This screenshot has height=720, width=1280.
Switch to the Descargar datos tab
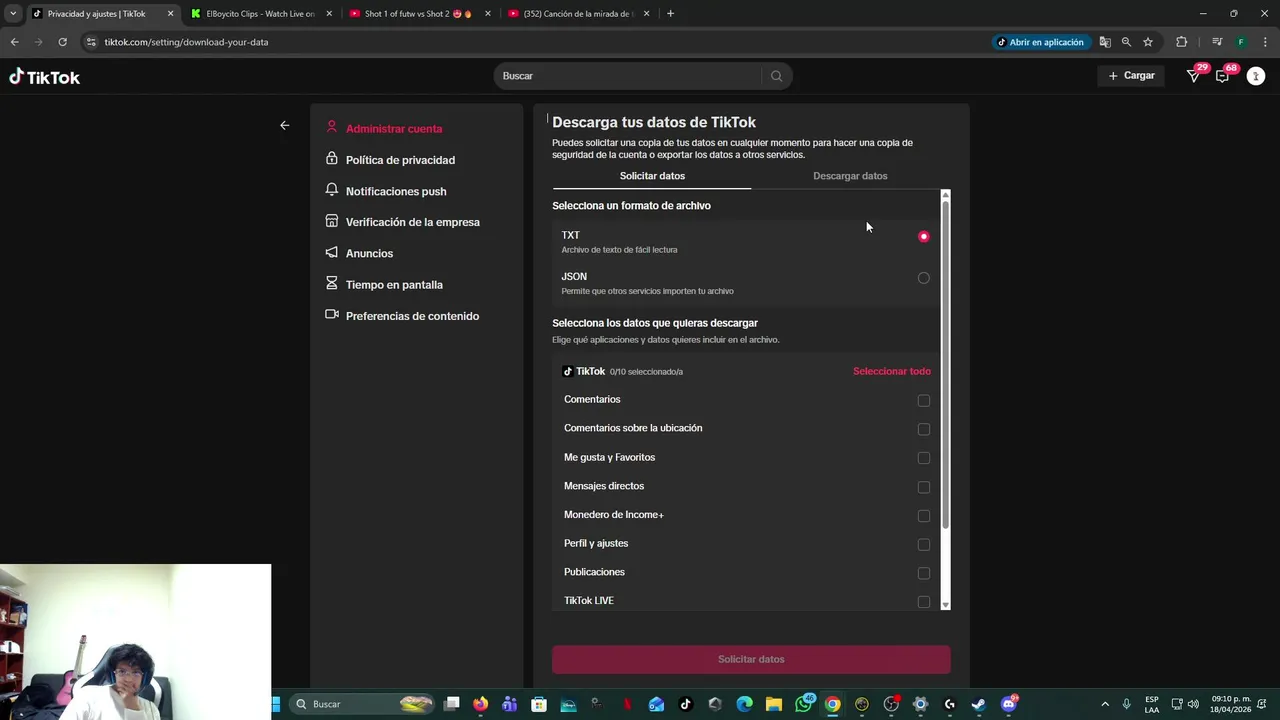pos(850,176)
